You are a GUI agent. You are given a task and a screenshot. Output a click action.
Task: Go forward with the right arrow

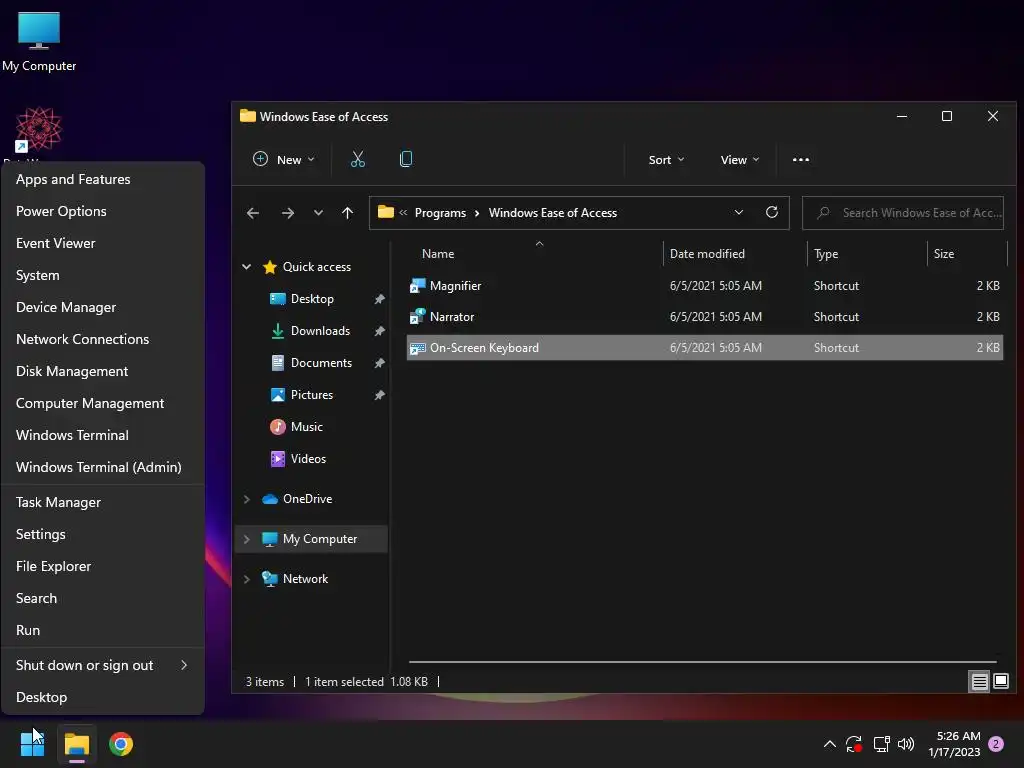pos(287,213)
